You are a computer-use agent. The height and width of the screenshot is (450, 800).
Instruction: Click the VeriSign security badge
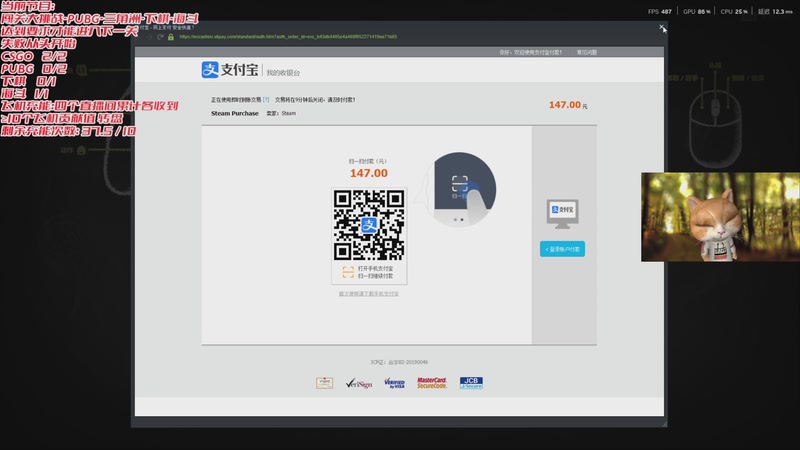click(359, 383)
